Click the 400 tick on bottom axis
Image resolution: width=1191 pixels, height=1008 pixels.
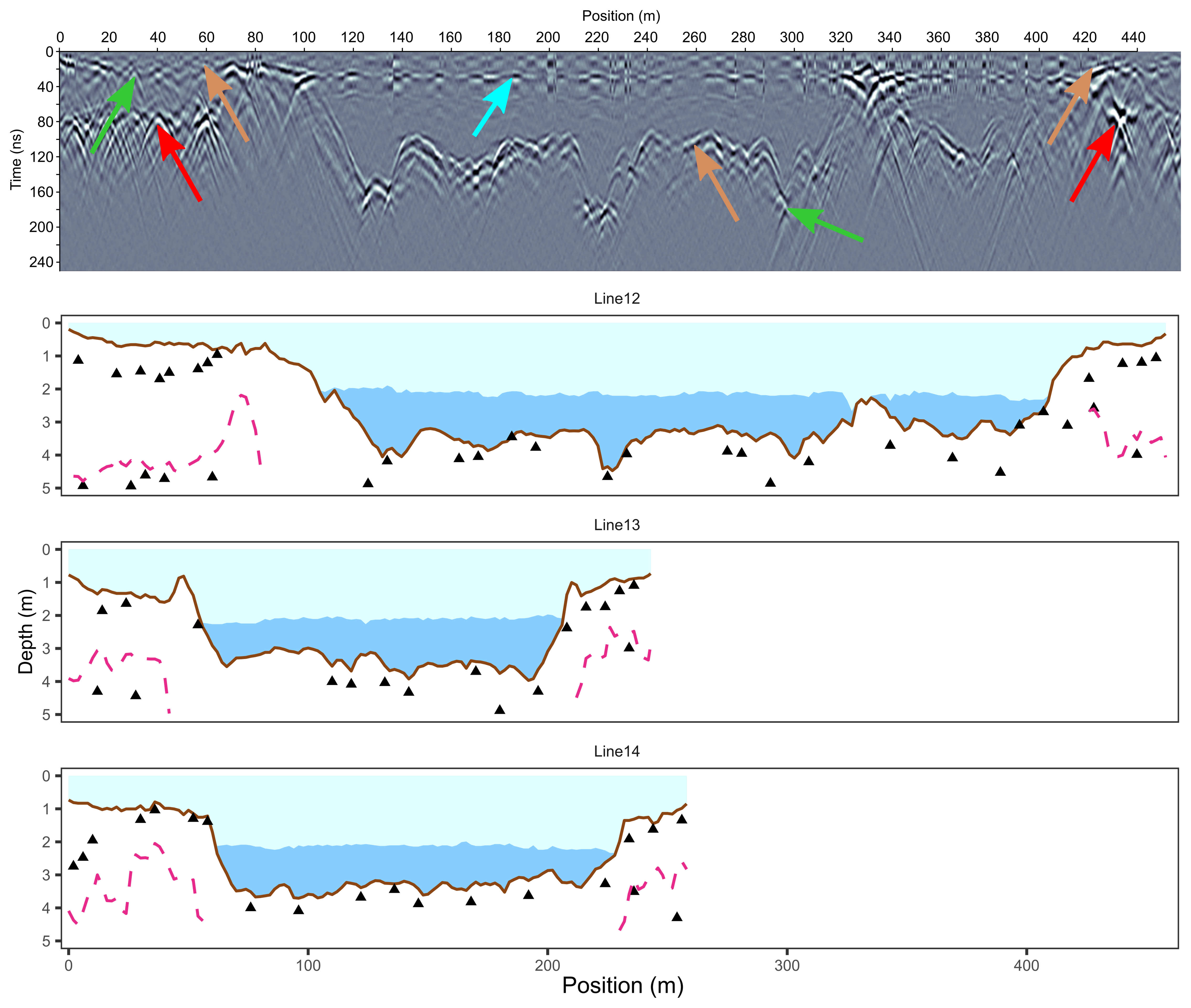pos(1026,966)
